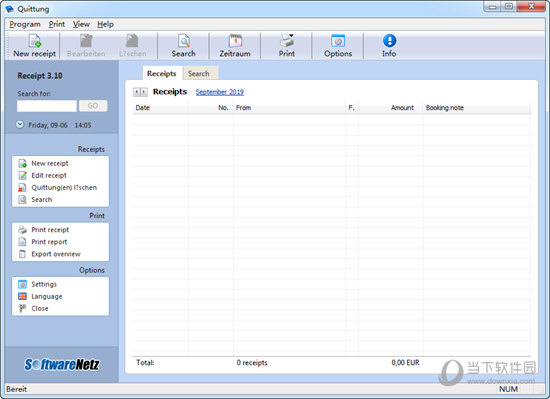Switch to the Receipts tab
This screenshot has height=399, width=550.
[x=162, y=73]
